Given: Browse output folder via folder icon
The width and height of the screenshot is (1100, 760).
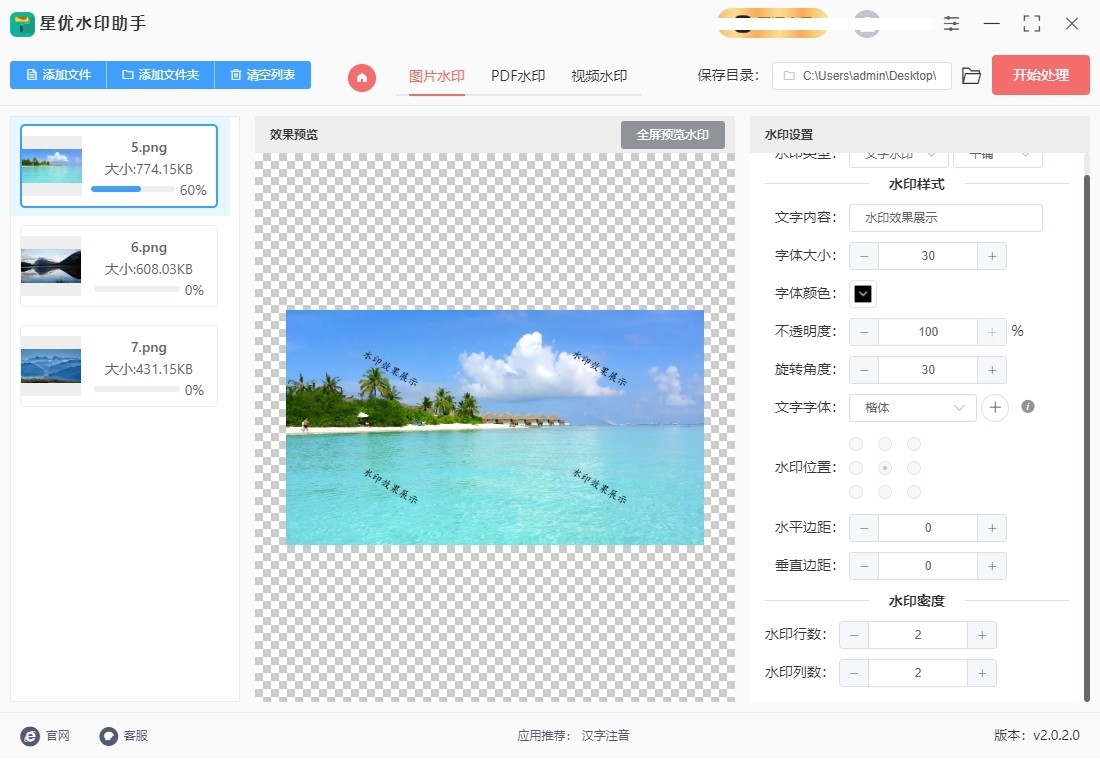Looking at the screenshot, I should click(x=971, y=75).
